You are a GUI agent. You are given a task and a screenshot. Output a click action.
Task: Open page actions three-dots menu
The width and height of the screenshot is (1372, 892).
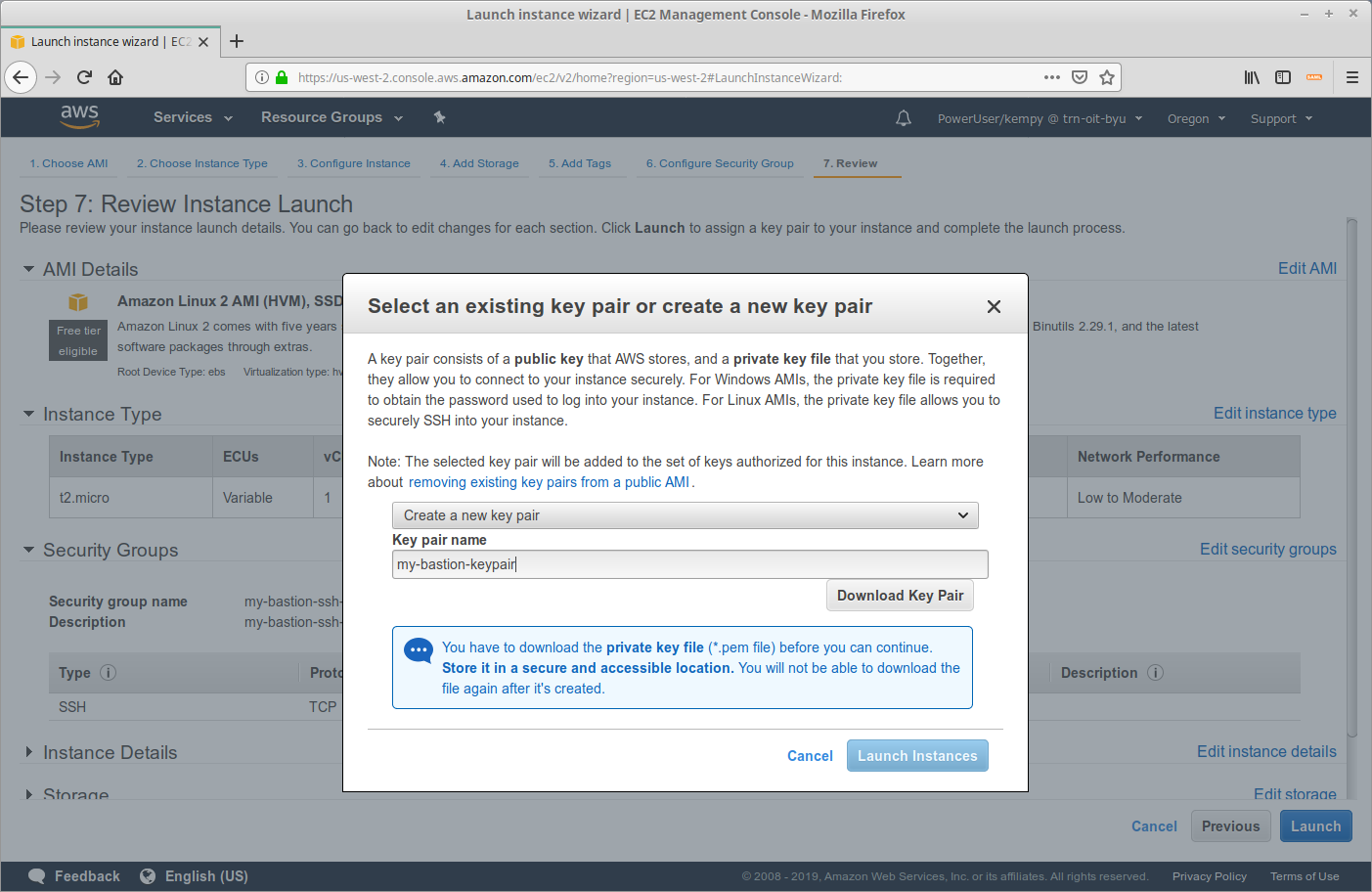tap(1052, 77)
